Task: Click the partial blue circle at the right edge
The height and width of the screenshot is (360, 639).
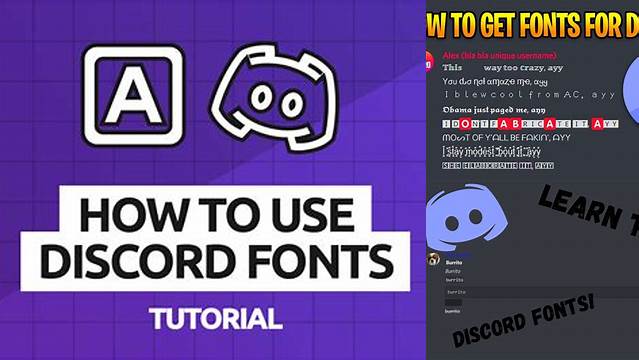Action: coord(631,90)
